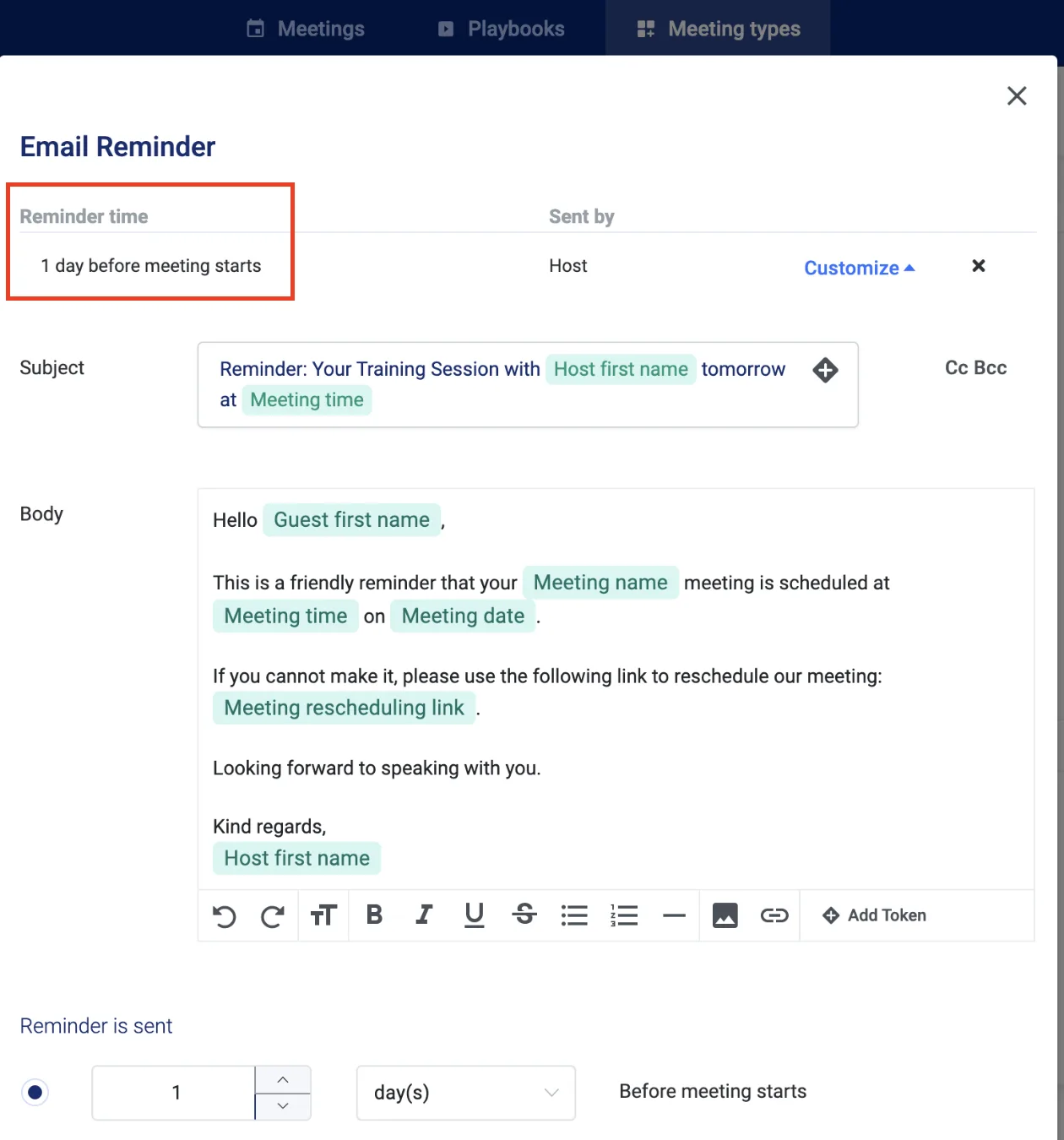The image size is (1064, 1140).
Task: Undo last edit in body toolbar
Action: (224, 915)
